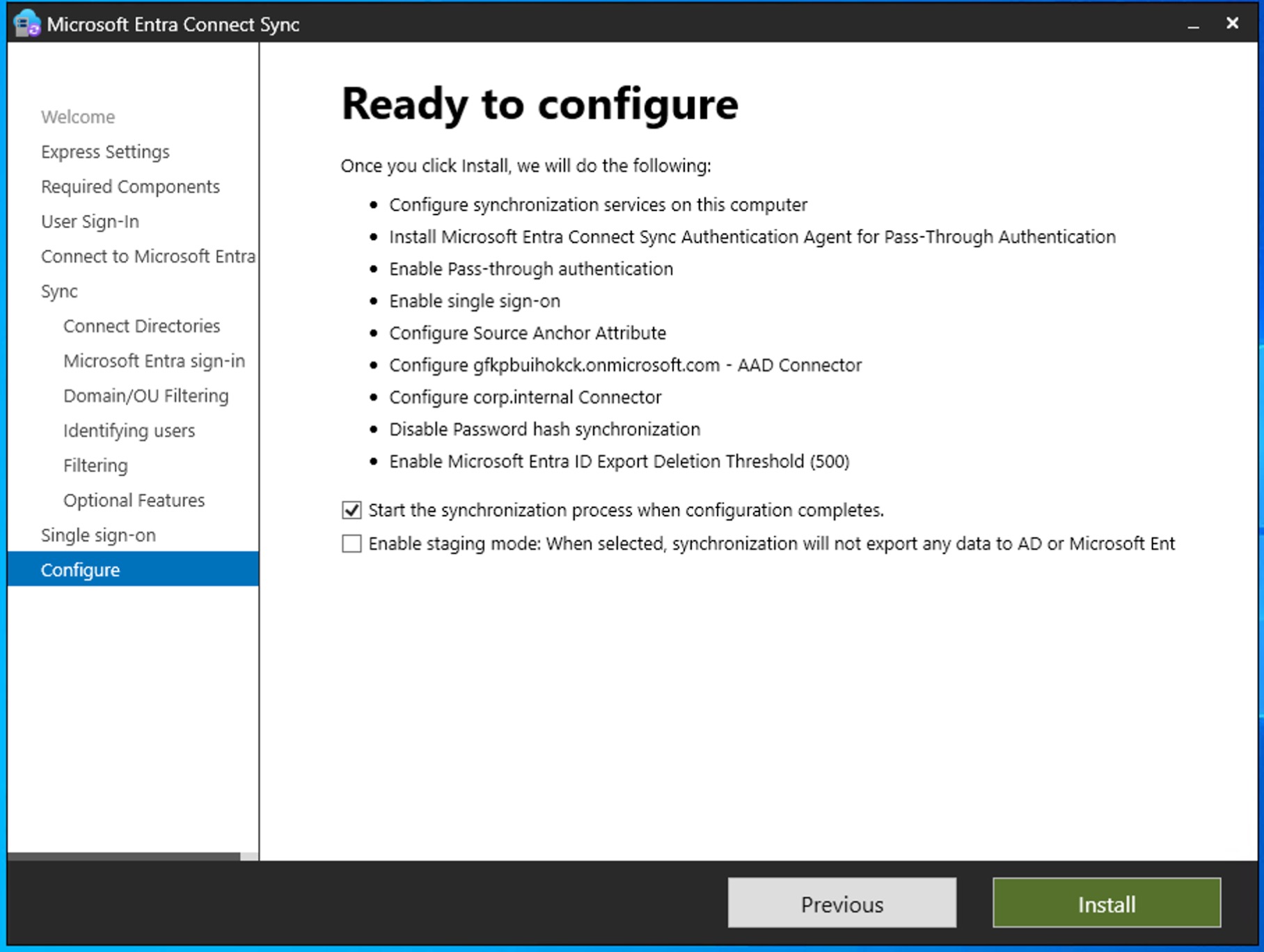This screenshot has width=1264, height=952.
Task: Select Microsoft Entra sign-in step
Action: (x=154, y=360)
